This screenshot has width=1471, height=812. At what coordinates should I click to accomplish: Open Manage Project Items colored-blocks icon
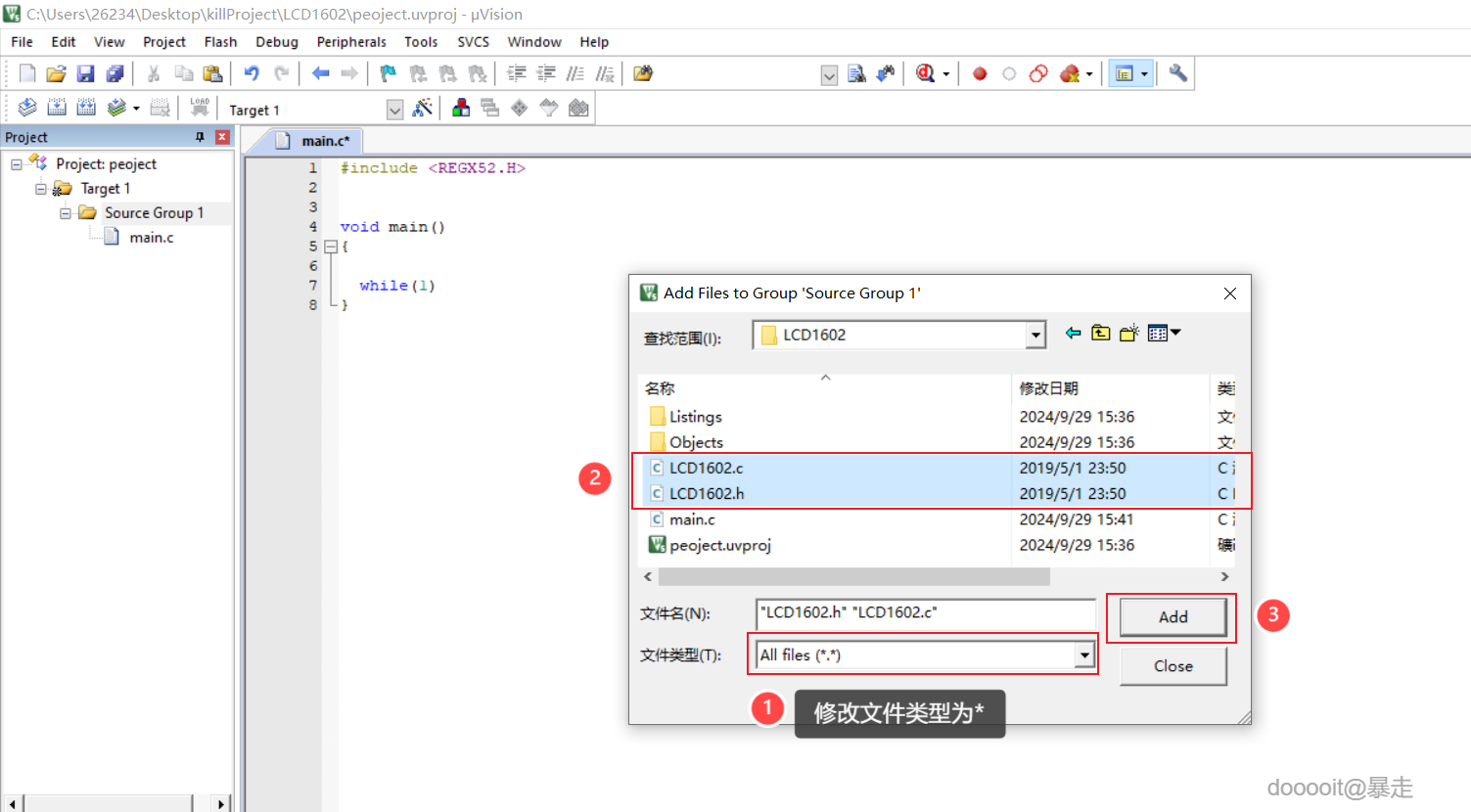(x=461, y=108)
